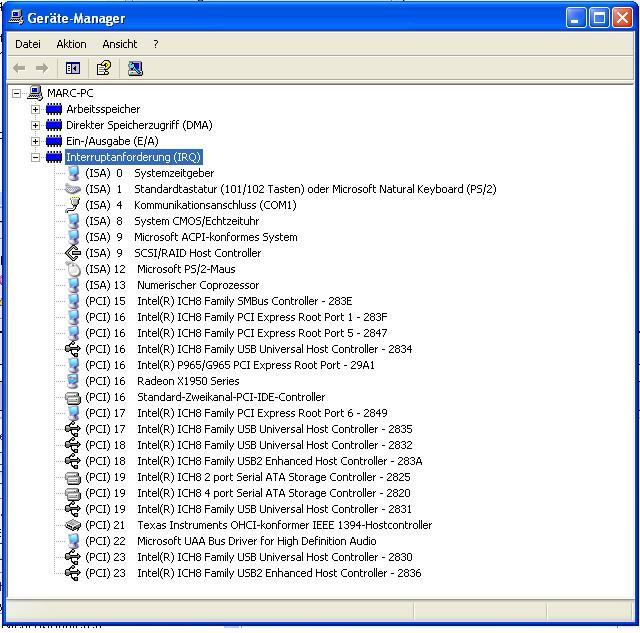Maximize the Geräte-Manager window
This screenshot has width=640, height=633.
(x=599, y=18)
